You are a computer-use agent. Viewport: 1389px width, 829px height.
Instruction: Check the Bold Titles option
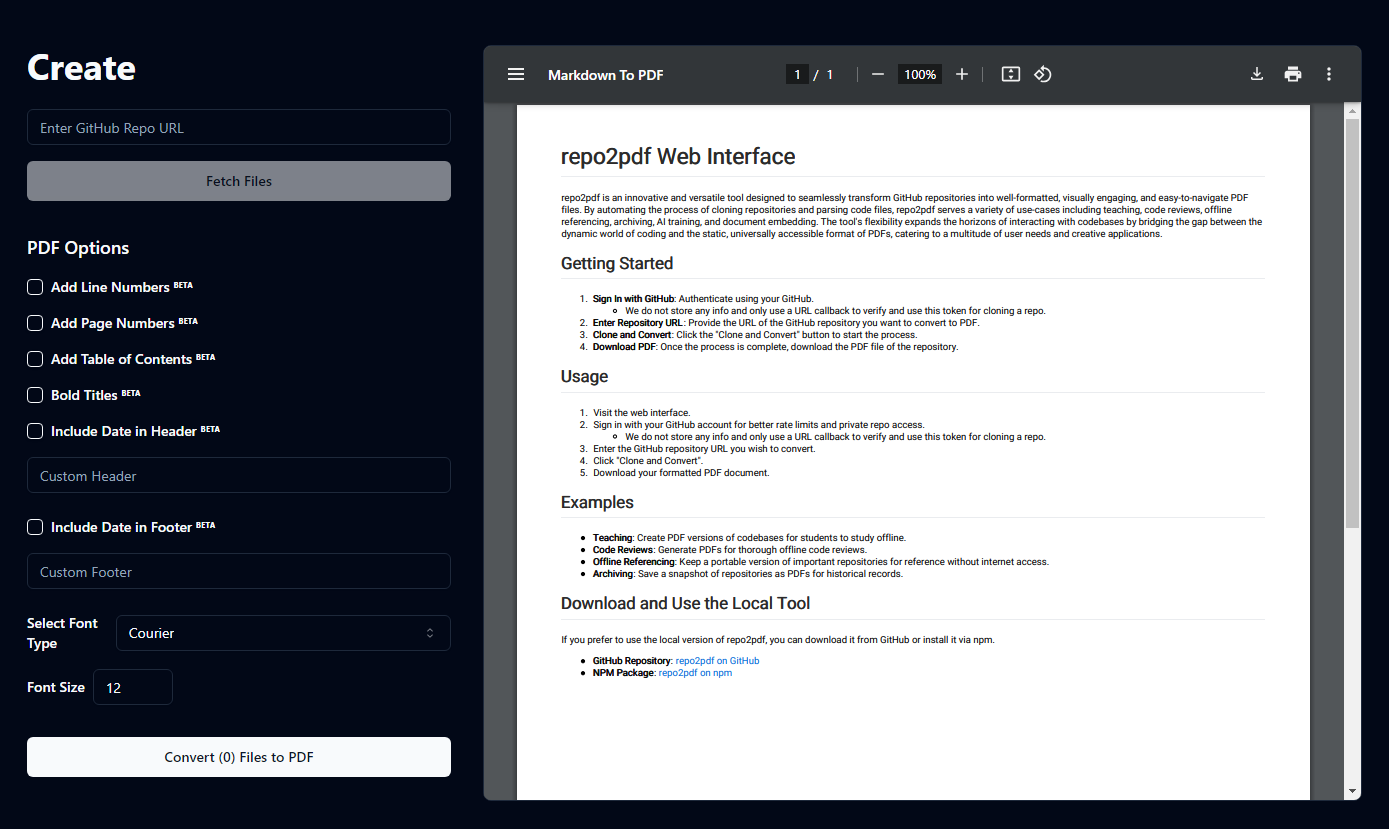(x=35, y=395)
